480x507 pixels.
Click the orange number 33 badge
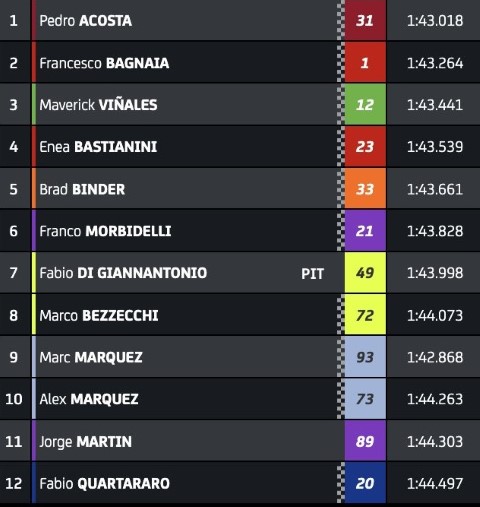point(365,189)
